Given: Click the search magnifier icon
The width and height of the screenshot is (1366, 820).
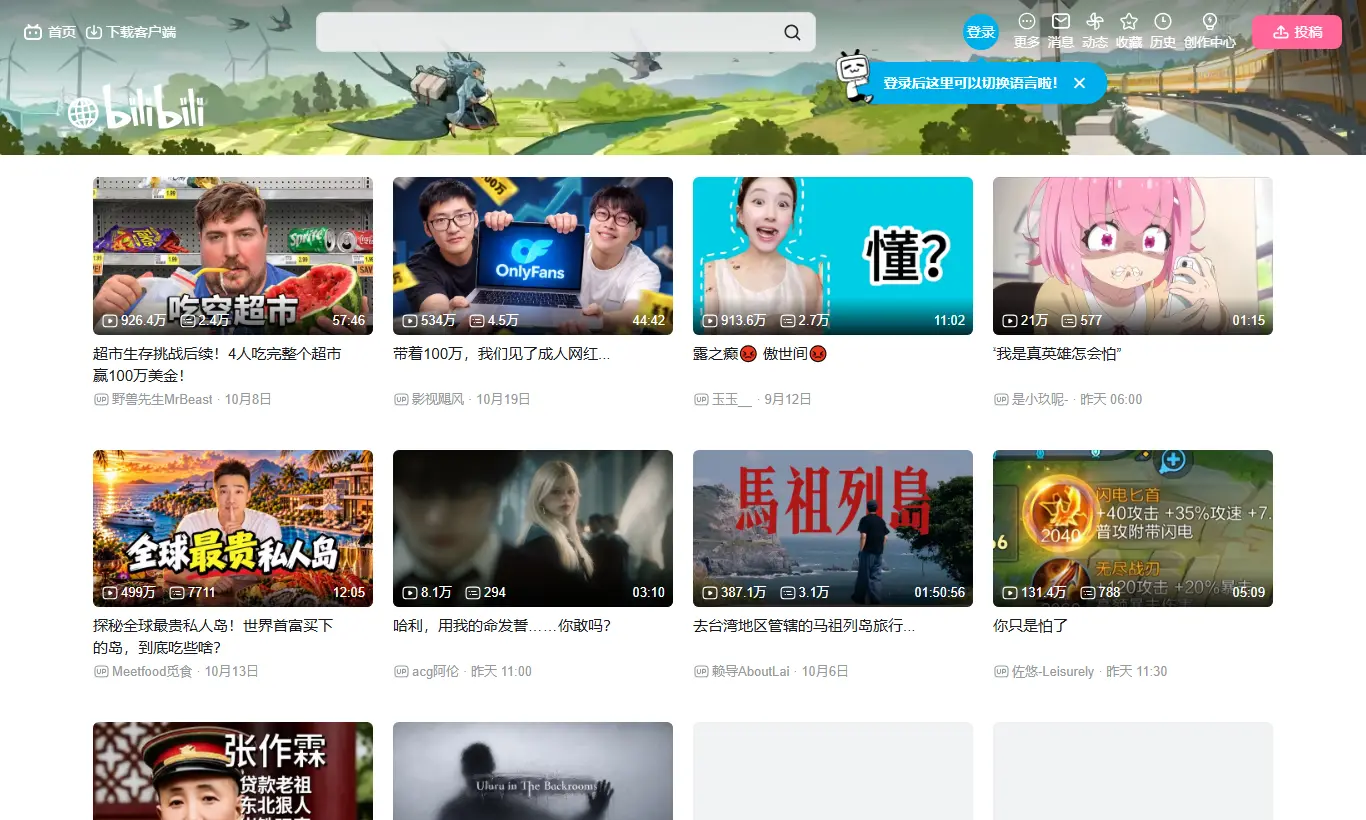Looking at the screenshot, I should [x=792, y=32].
